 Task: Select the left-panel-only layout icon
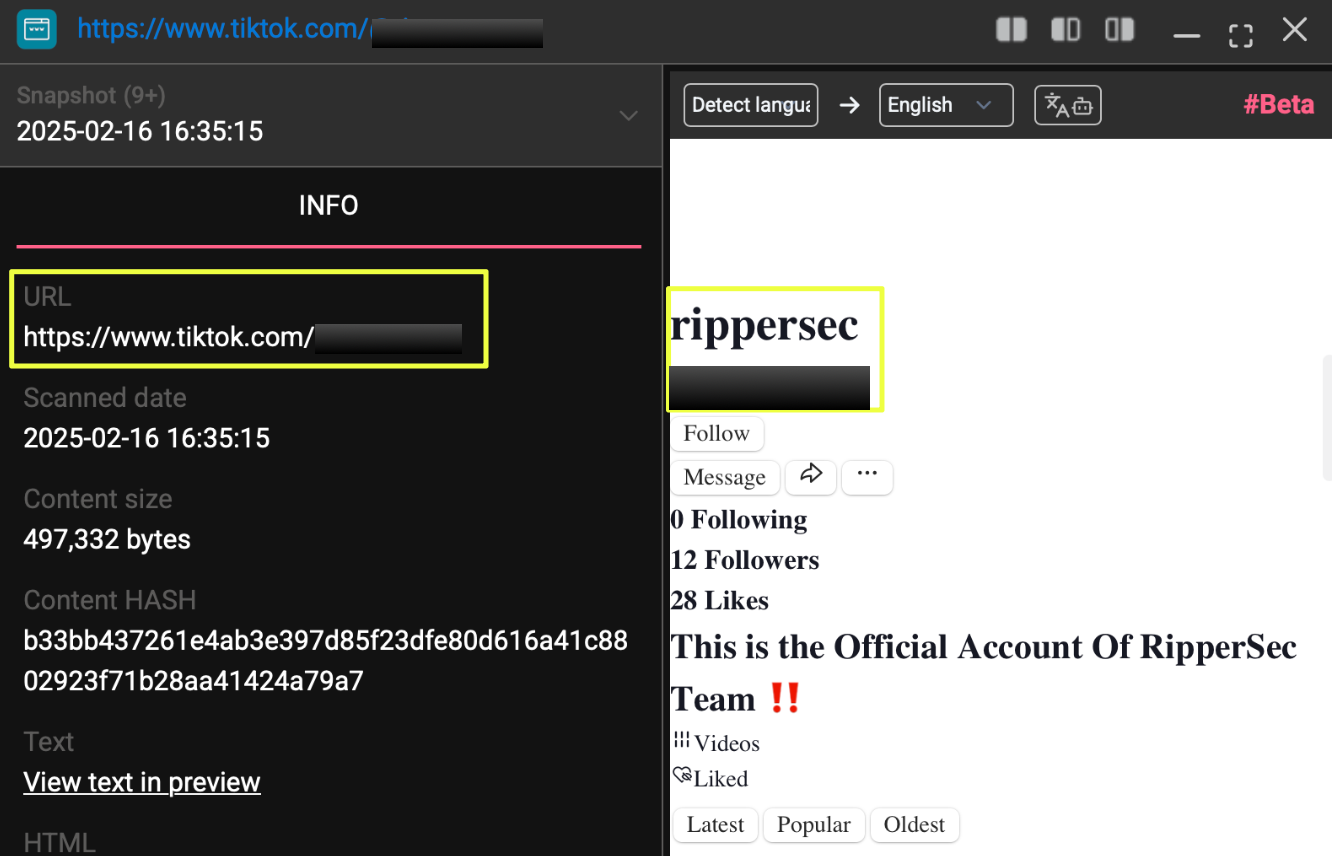point(1065,30)
